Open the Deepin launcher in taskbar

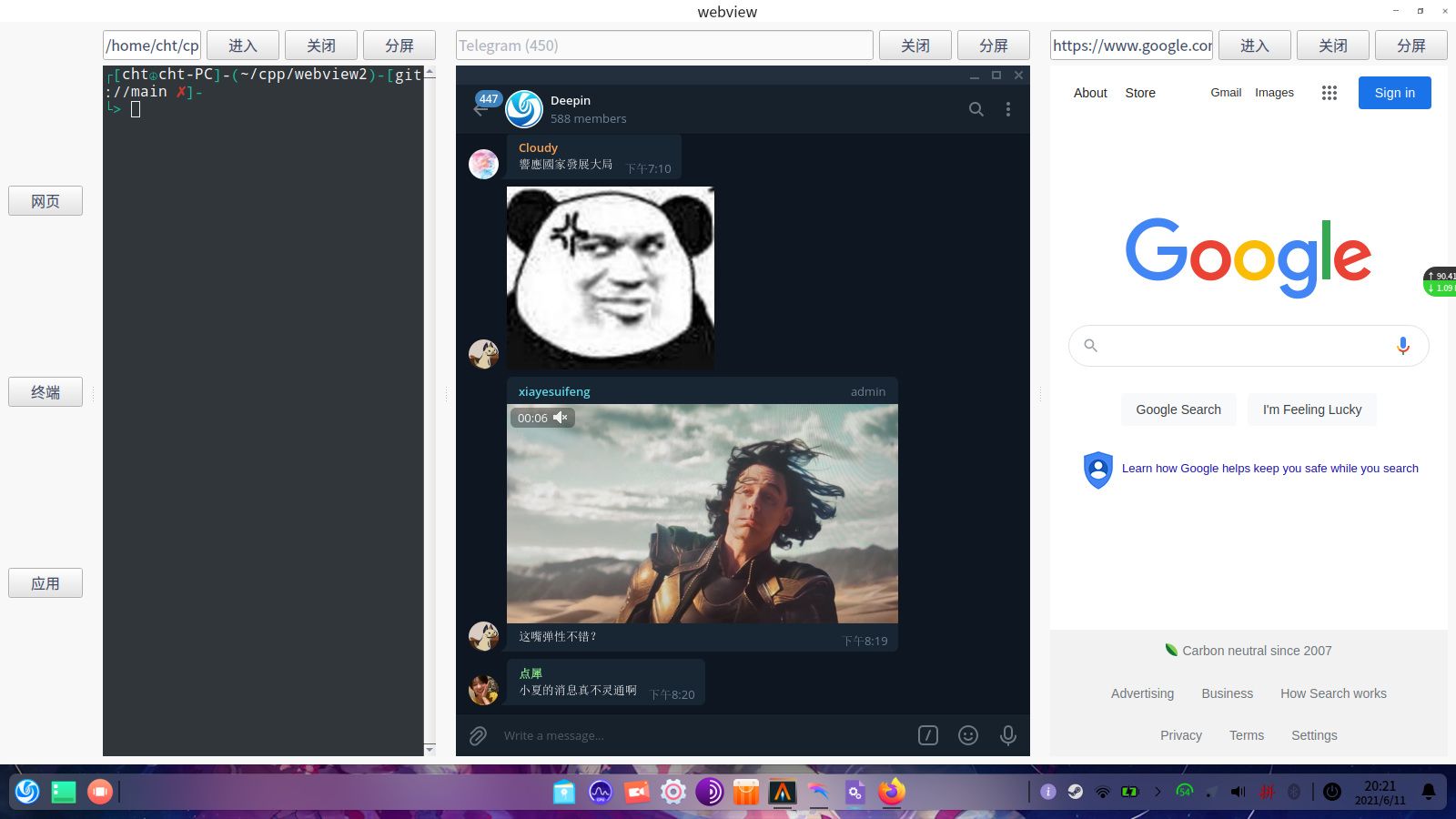tap(27, 792)
